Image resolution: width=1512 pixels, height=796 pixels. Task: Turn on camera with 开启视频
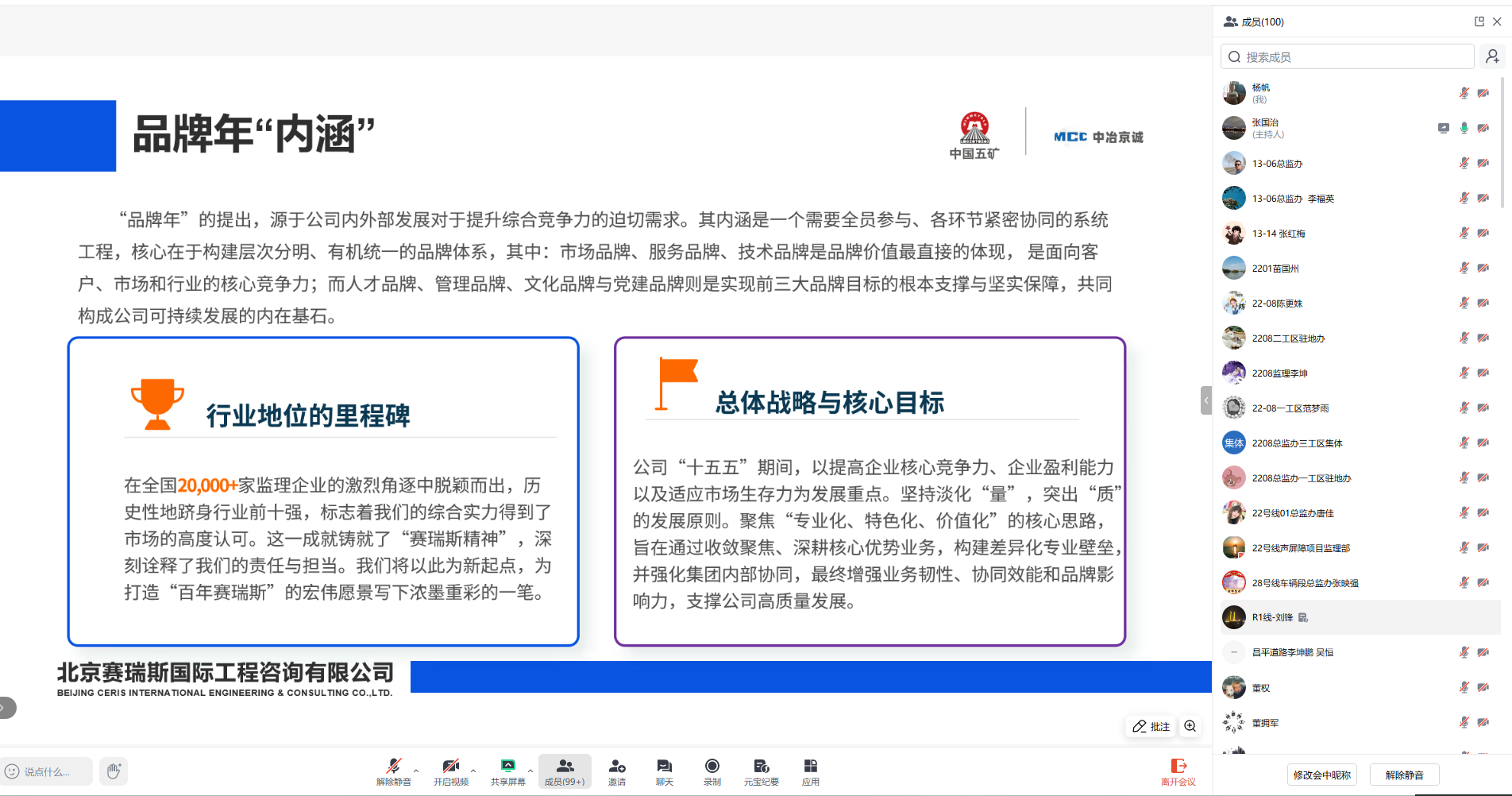450,771
